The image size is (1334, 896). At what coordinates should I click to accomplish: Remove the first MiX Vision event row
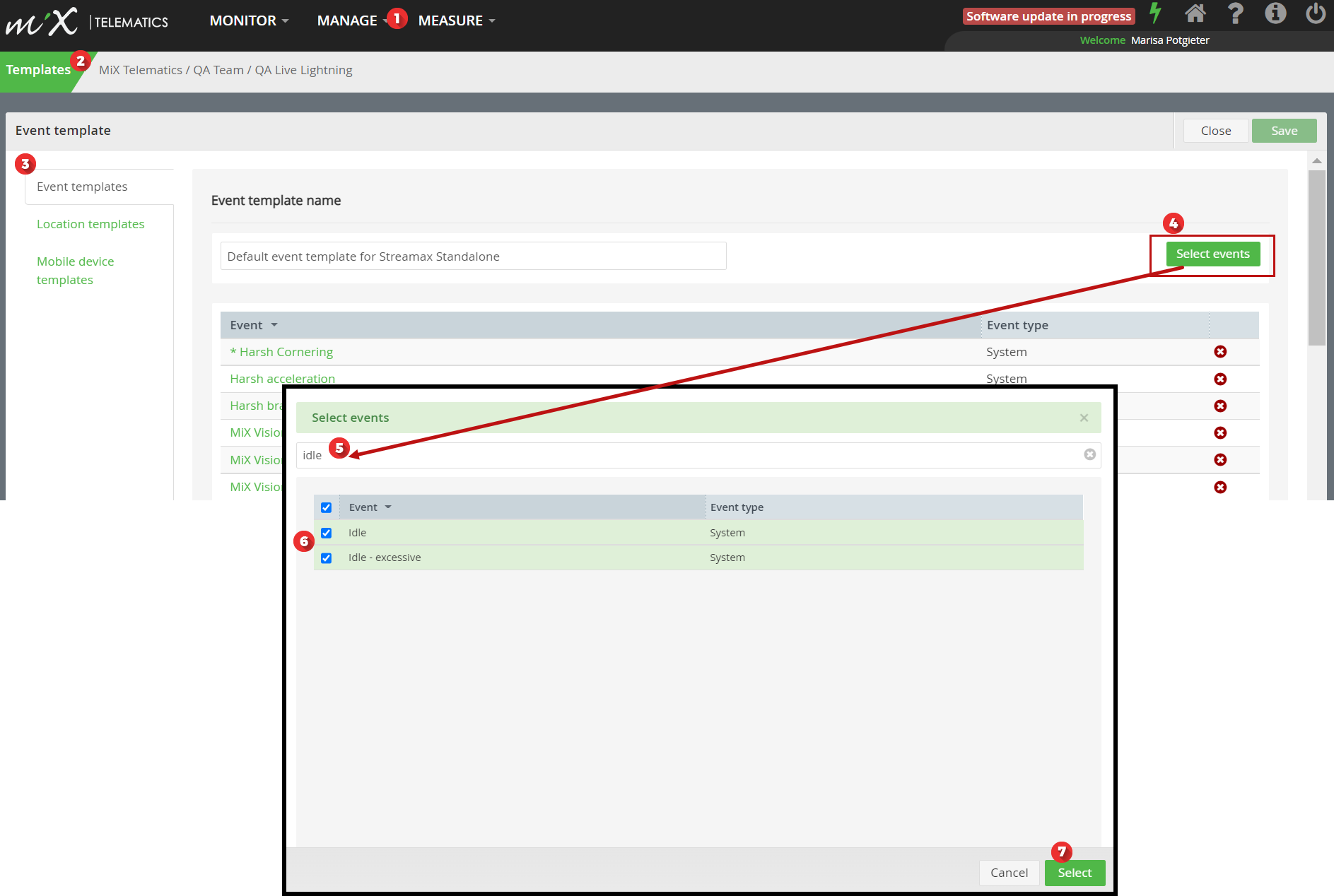tap(1220, 432)
